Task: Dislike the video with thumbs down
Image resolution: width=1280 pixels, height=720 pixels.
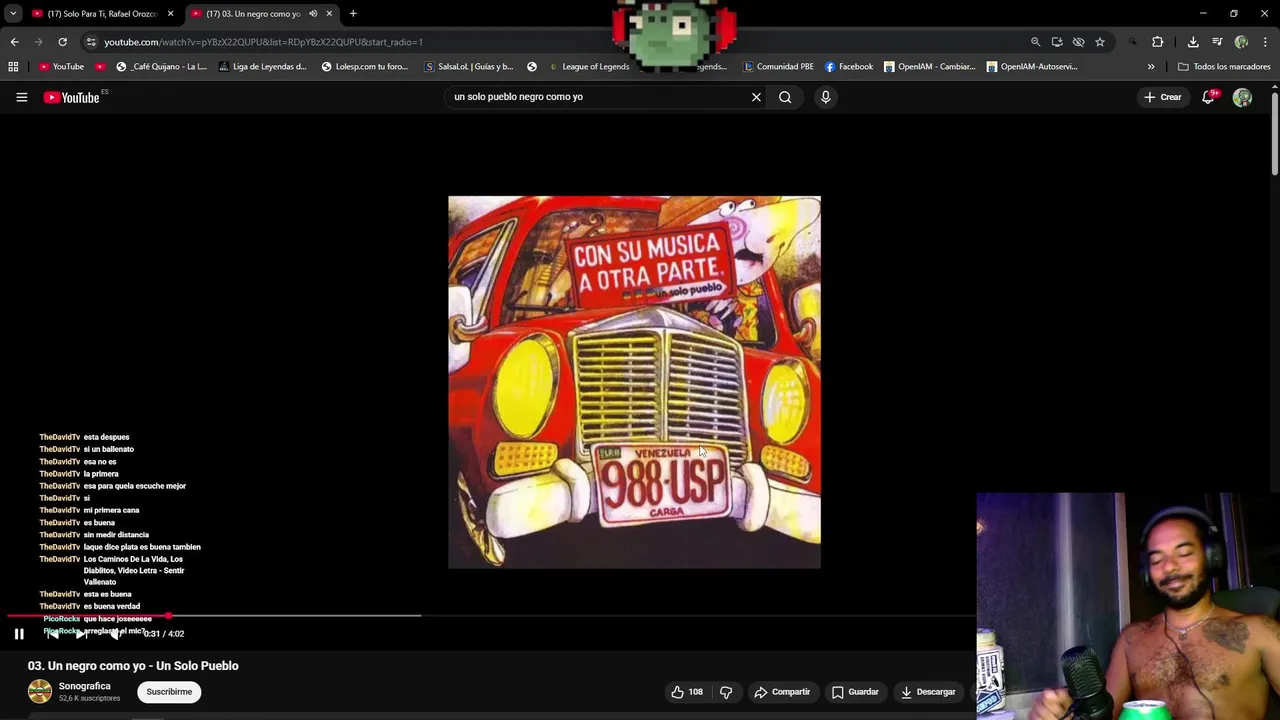Action: (x=726, y=692)
